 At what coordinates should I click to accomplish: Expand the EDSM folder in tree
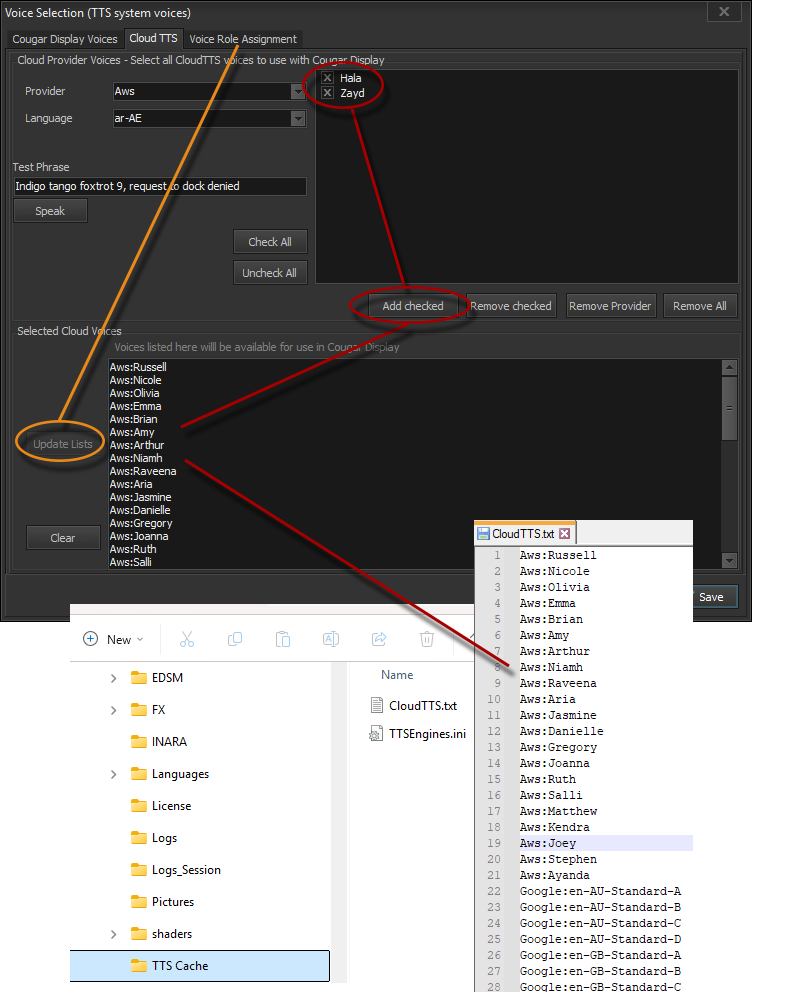pos(113,678)
